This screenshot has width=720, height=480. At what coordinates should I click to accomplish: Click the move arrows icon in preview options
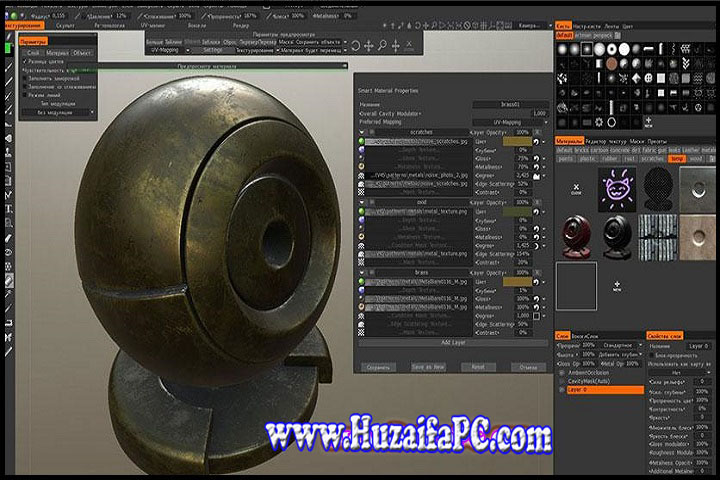(x=369, y=46)
